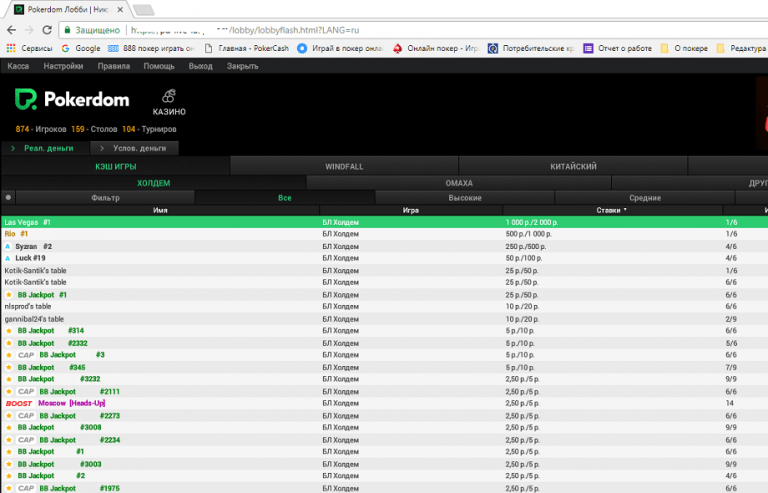Close the Pokerdom Лобби browser tab
This screenshot has height=493, width=768.
[120, 9]
